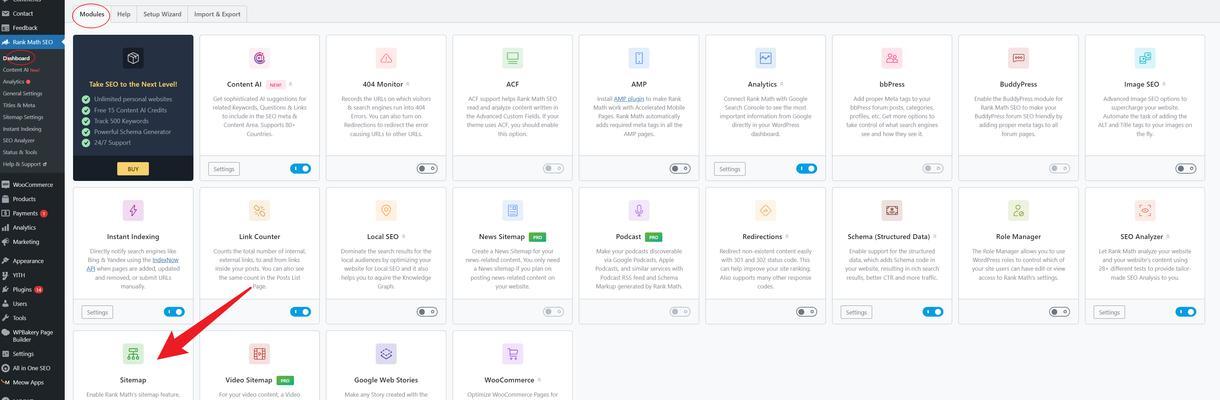The height and width of the screenshot is (400, 1220).
Task: Click the BuddyPress module icon
Action: [x=1018, y=58]
